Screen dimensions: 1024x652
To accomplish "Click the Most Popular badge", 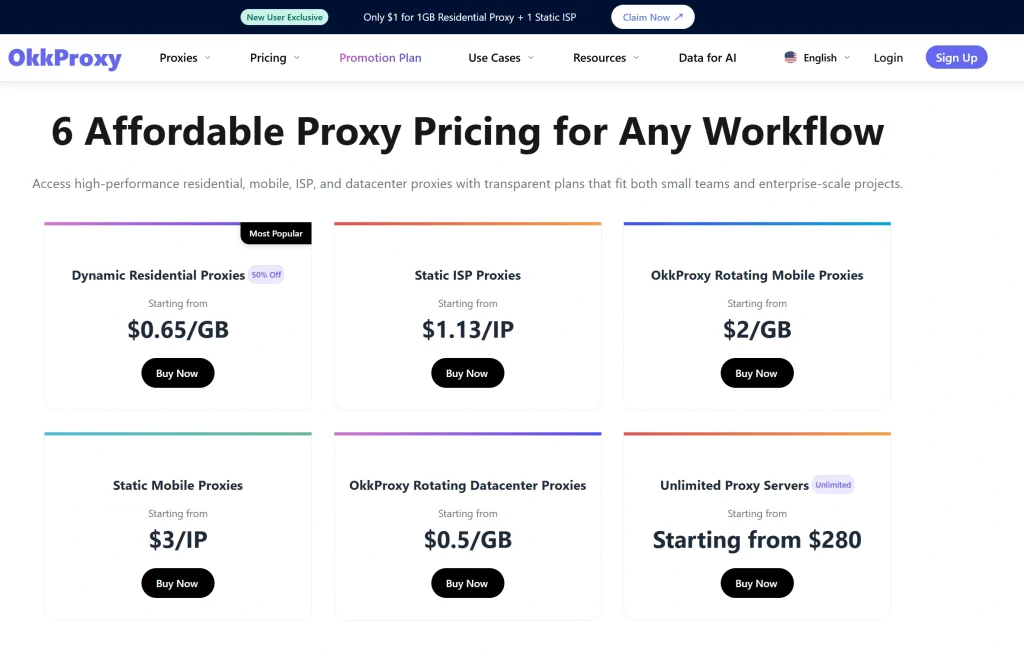I will [x=275, y=233].
